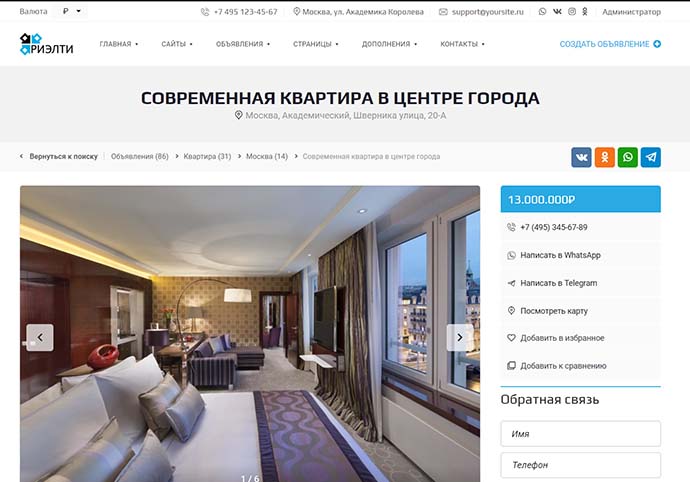
Task: Share listing via Odnoklassniki orange button
Action: (605, 157)
